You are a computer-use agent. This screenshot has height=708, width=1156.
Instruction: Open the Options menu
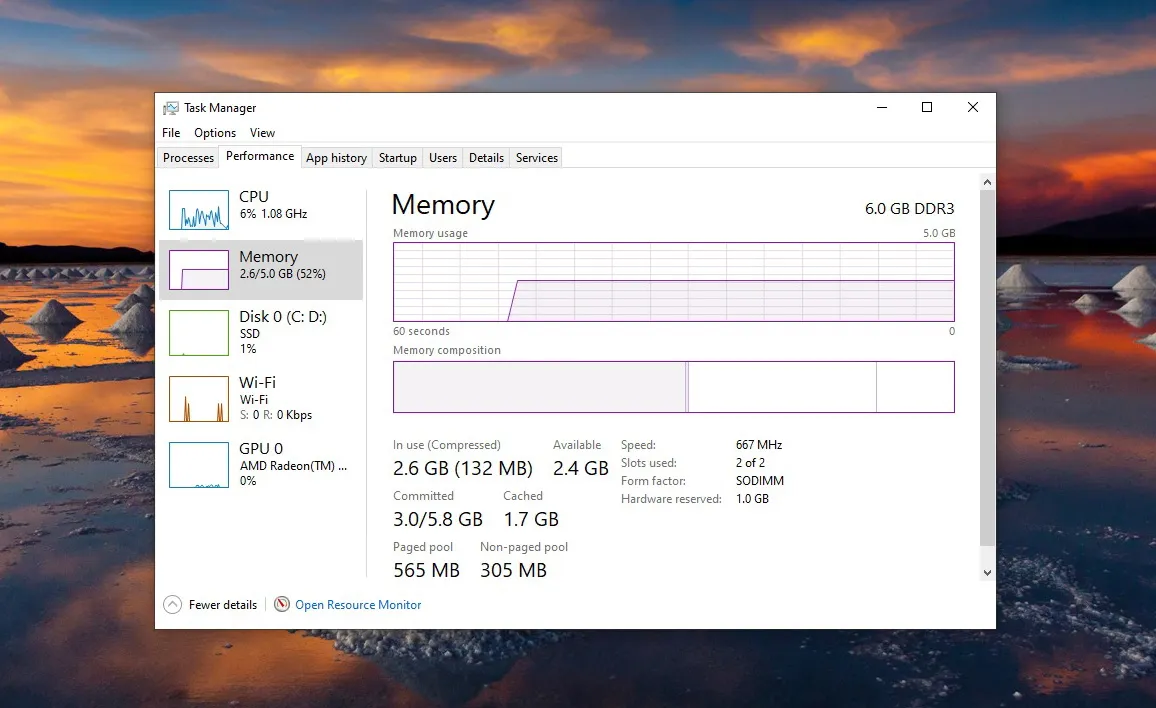pos(215,133)
